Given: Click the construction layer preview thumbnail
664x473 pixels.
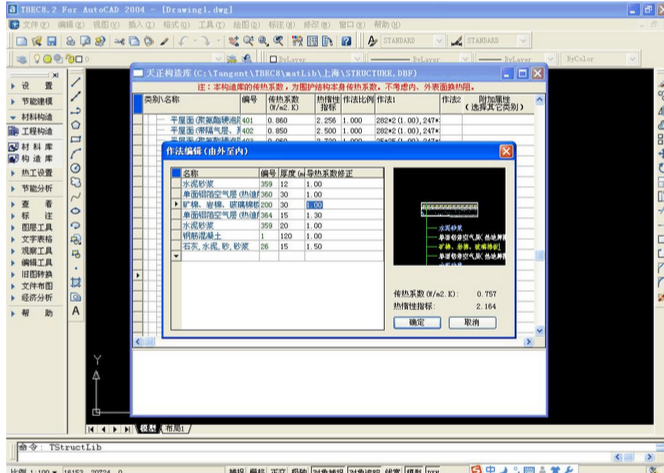Looking at the screenshot, I should [x=449, y=217].
